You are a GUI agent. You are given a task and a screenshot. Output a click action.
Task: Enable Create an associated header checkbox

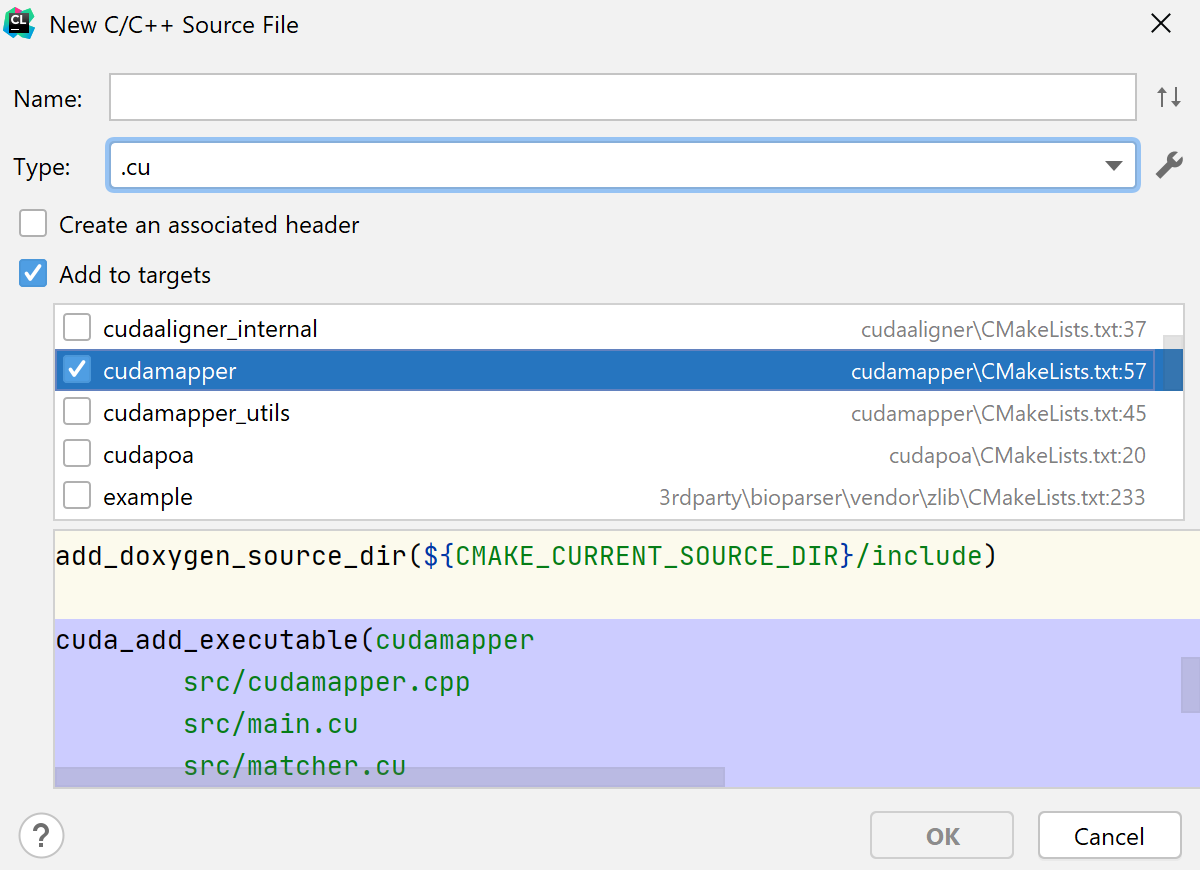(x=33, y=224)
